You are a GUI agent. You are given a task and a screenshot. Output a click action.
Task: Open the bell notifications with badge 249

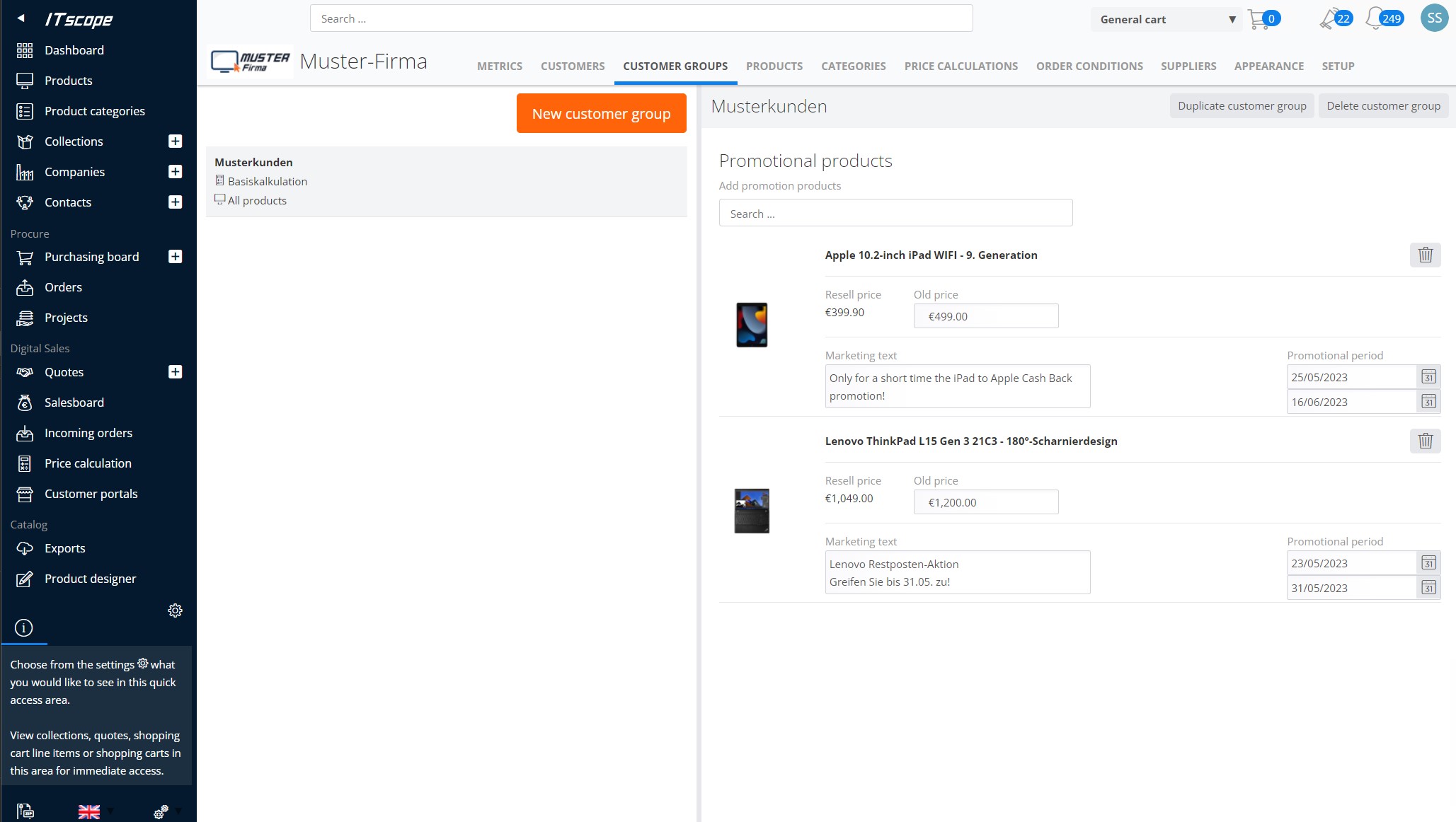[x=1385, y=18]
